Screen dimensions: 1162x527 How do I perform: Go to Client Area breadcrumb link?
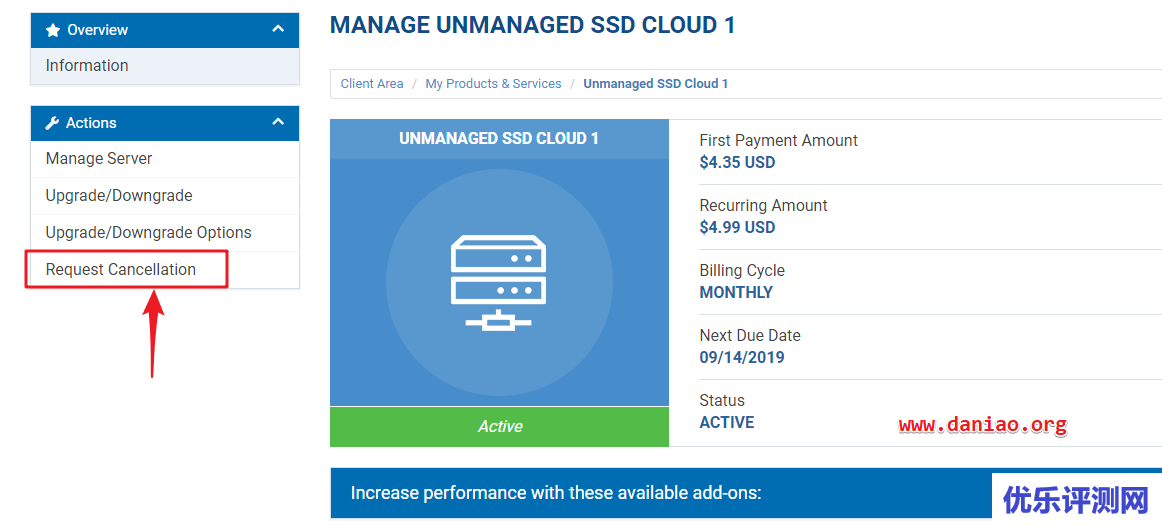tap(371, 84)
